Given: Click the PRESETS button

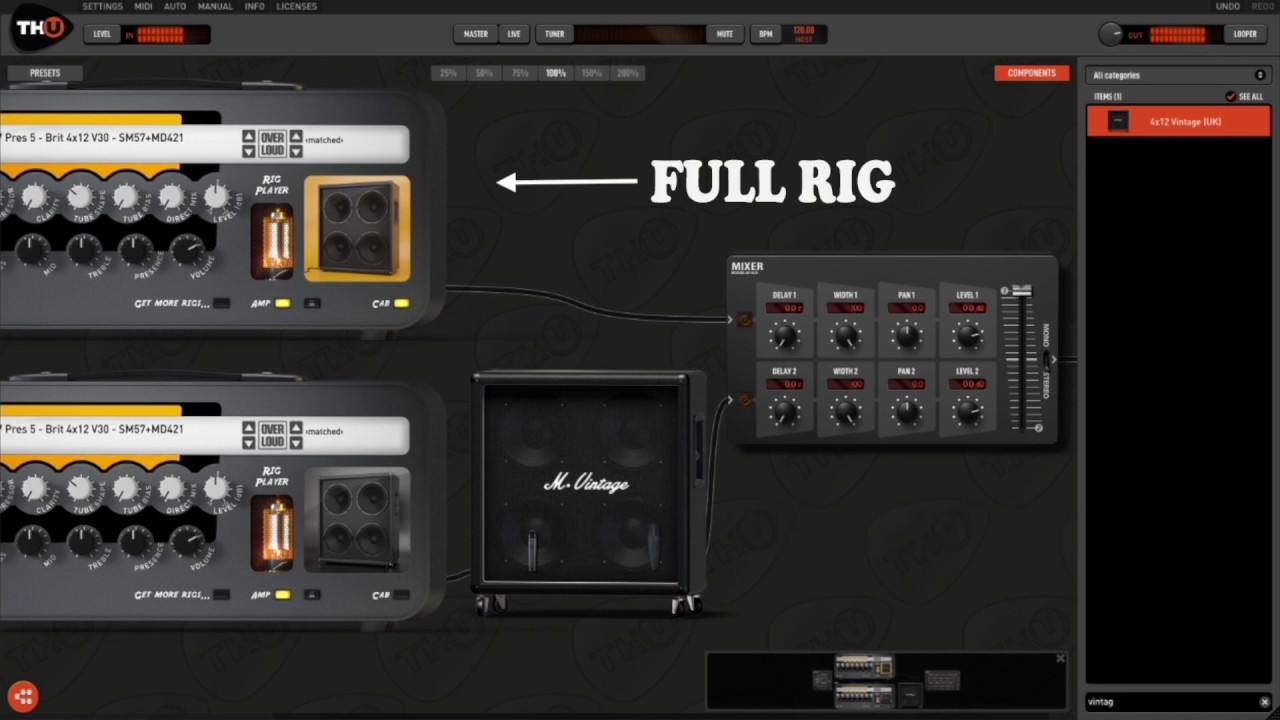Looking at the screenshot, I should click(45, 73).
